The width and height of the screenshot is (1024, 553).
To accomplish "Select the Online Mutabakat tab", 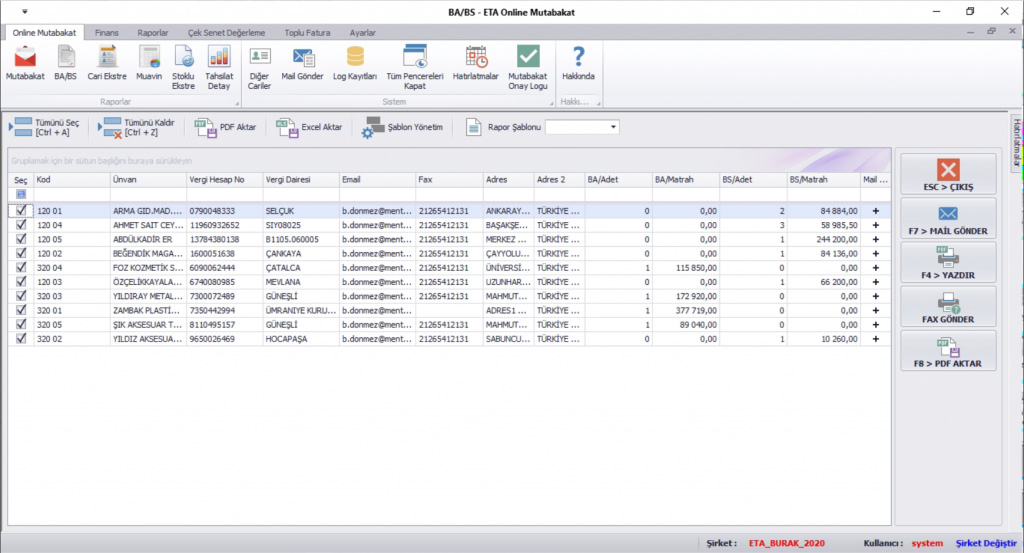I will pos(44,33).
